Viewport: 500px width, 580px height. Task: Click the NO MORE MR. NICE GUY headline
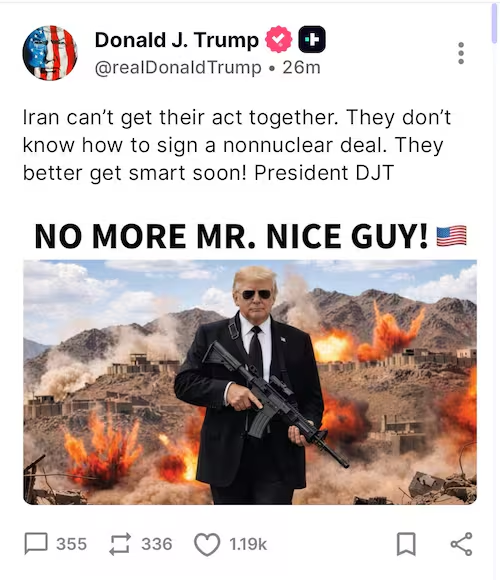tap(231, 236)
